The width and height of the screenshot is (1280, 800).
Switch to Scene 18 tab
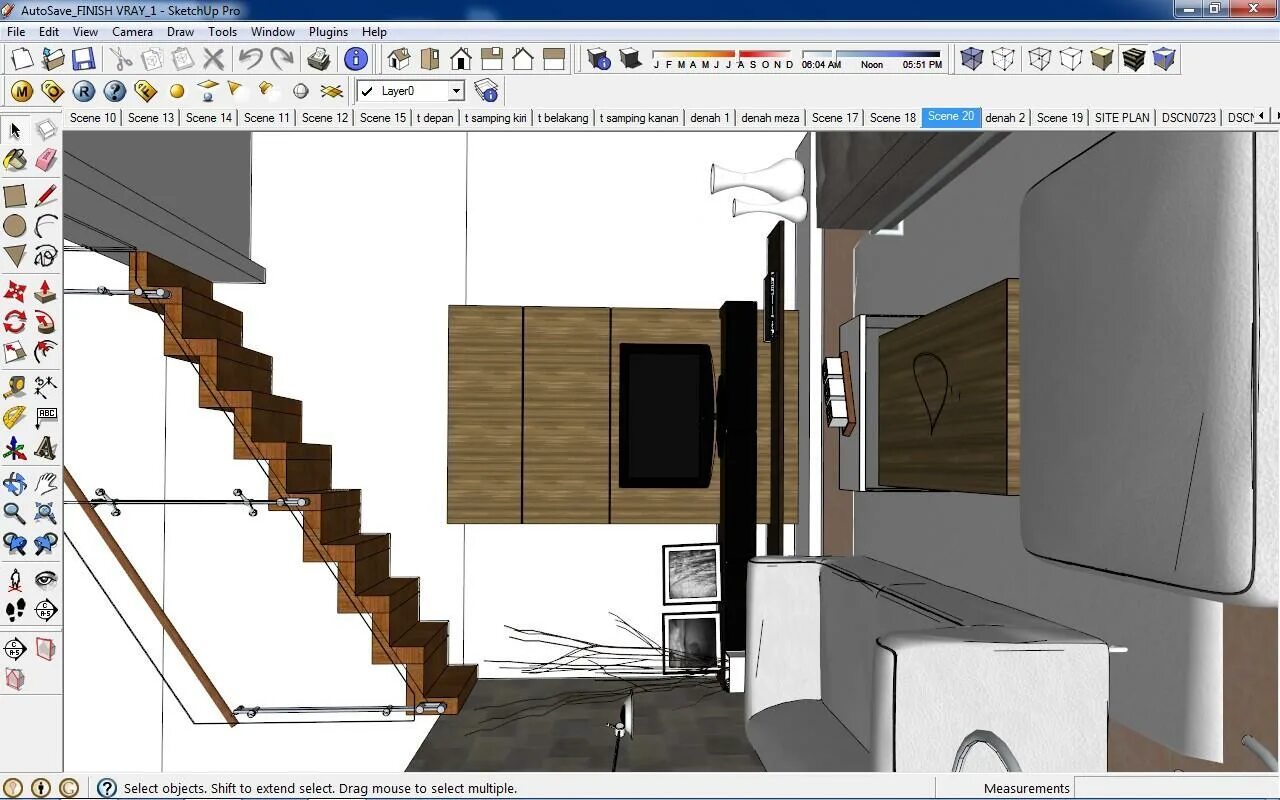892,117
